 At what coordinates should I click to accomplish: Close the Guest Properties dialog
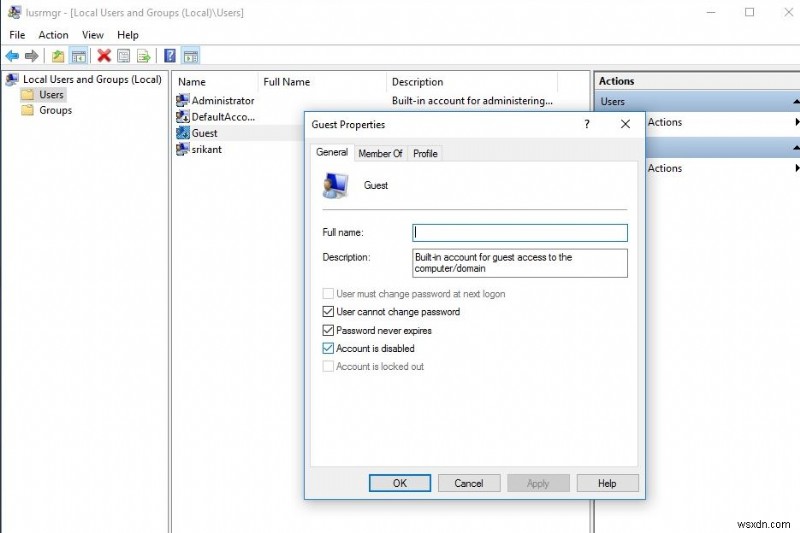pos(625,124)
